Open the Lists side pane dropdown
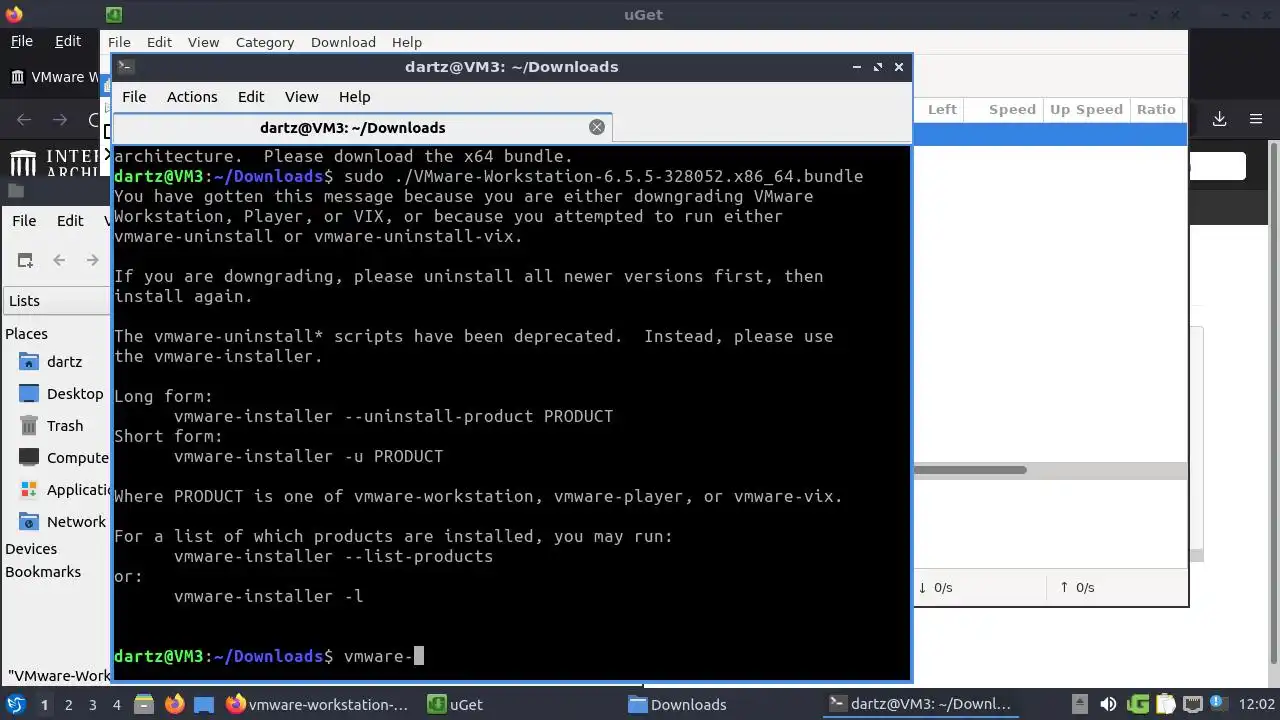 pyautogui.click(x=56, y=300)
